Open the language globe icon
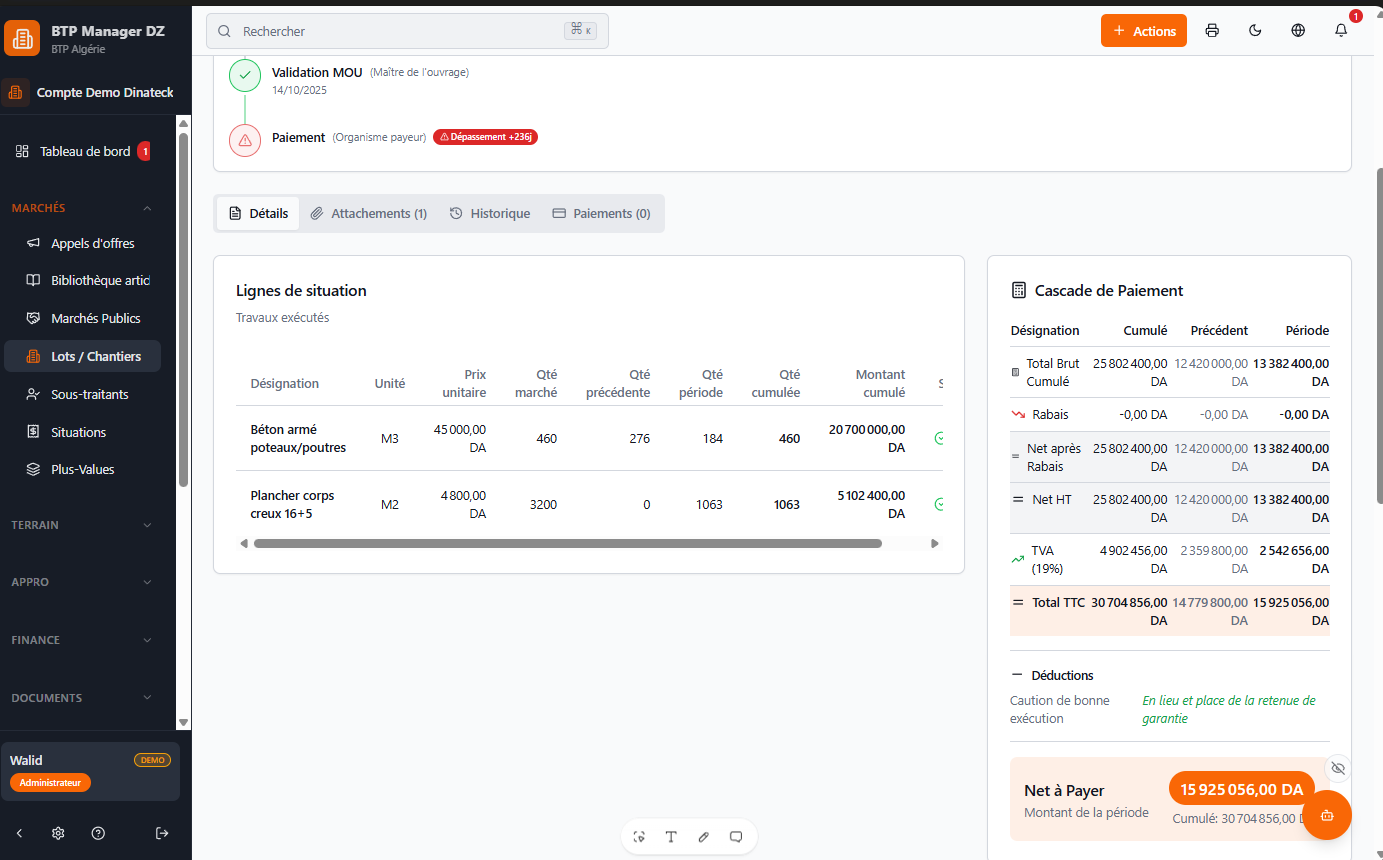 [1298, 30]
